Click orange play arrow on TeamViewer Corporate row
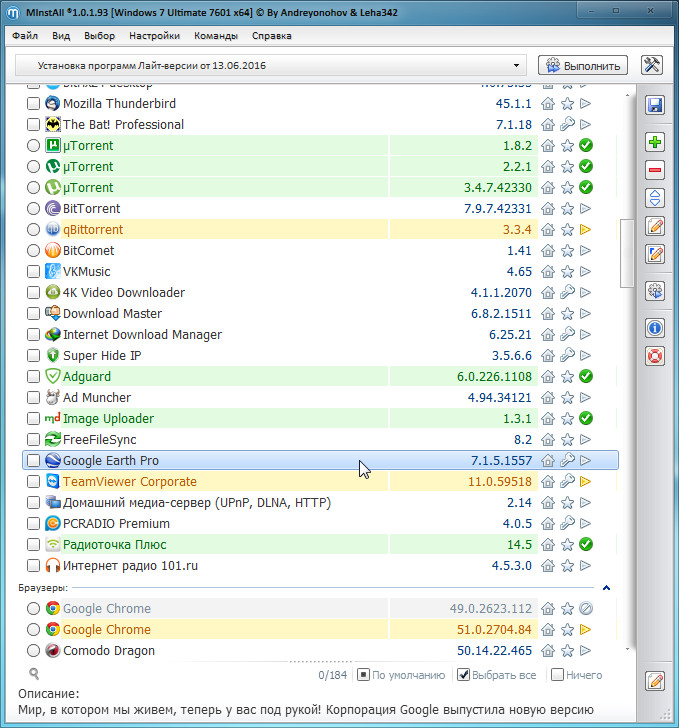Screen dimensions: 679x728 (x=586, y=481)
